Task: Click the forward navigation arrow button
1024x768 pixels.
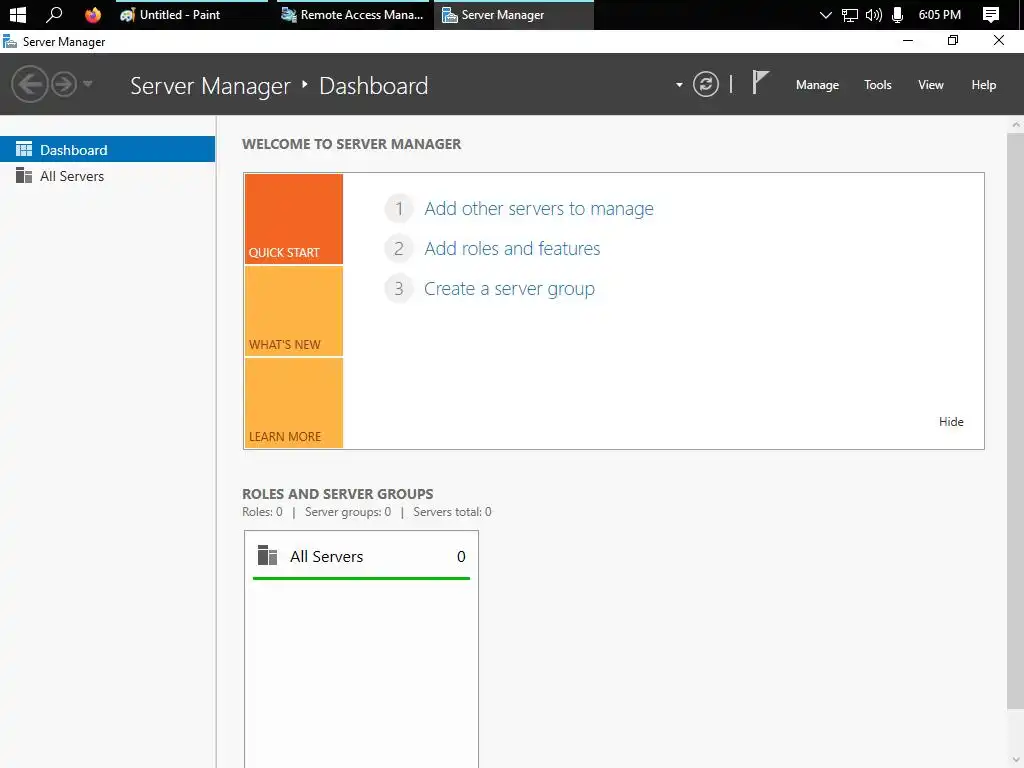Action: click(64, 84)
